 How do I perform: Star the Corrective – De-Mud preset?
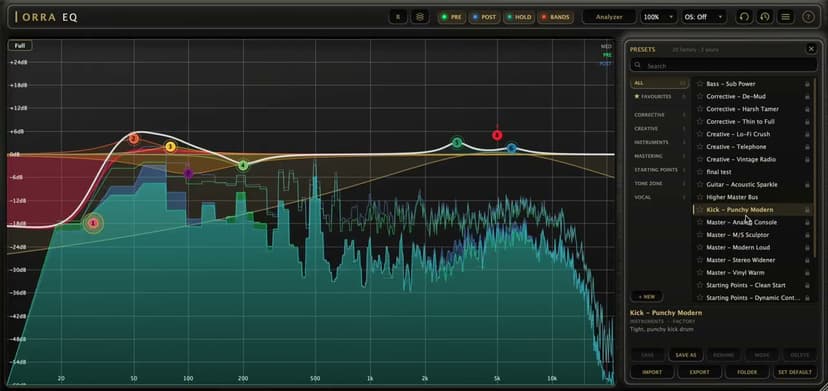tap(700, 96)
